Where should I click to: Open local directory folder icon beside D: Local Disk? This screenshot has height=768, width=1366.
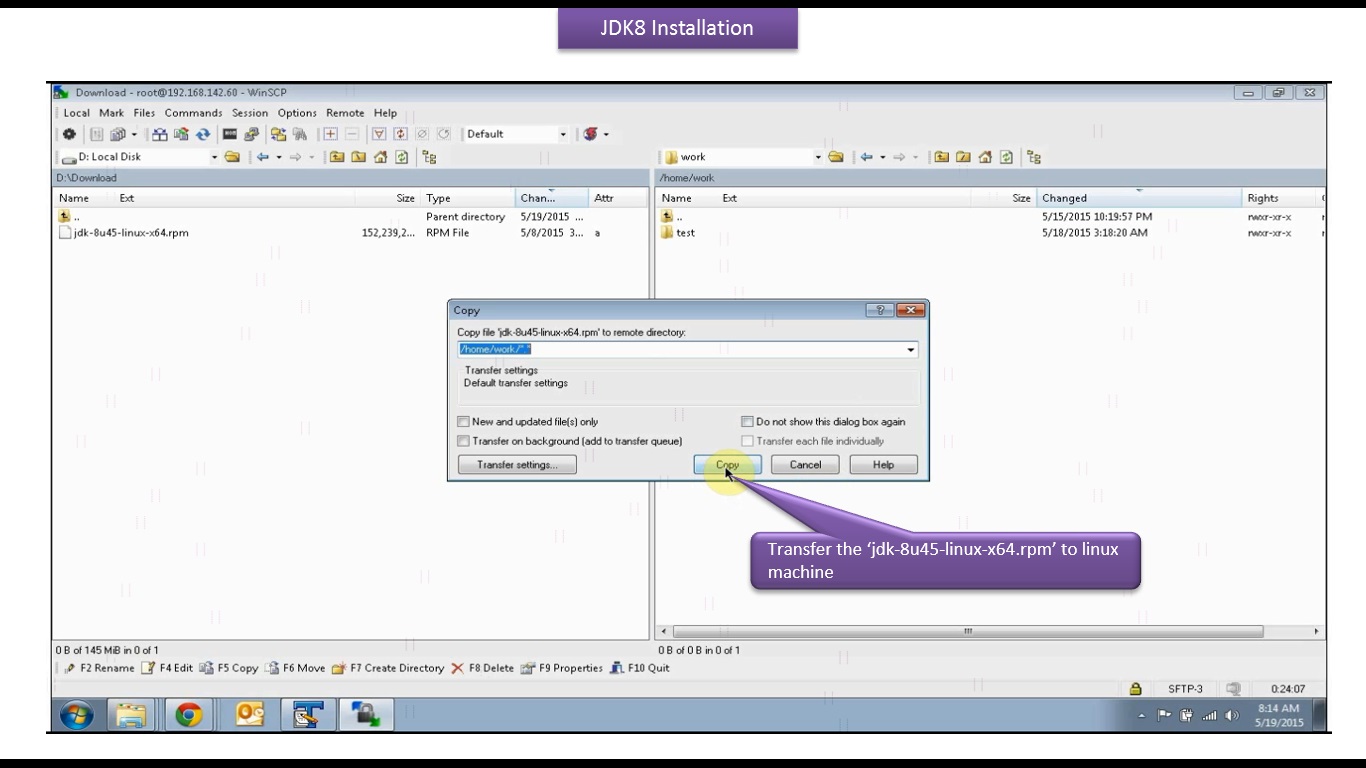click(x=231, y=157)
